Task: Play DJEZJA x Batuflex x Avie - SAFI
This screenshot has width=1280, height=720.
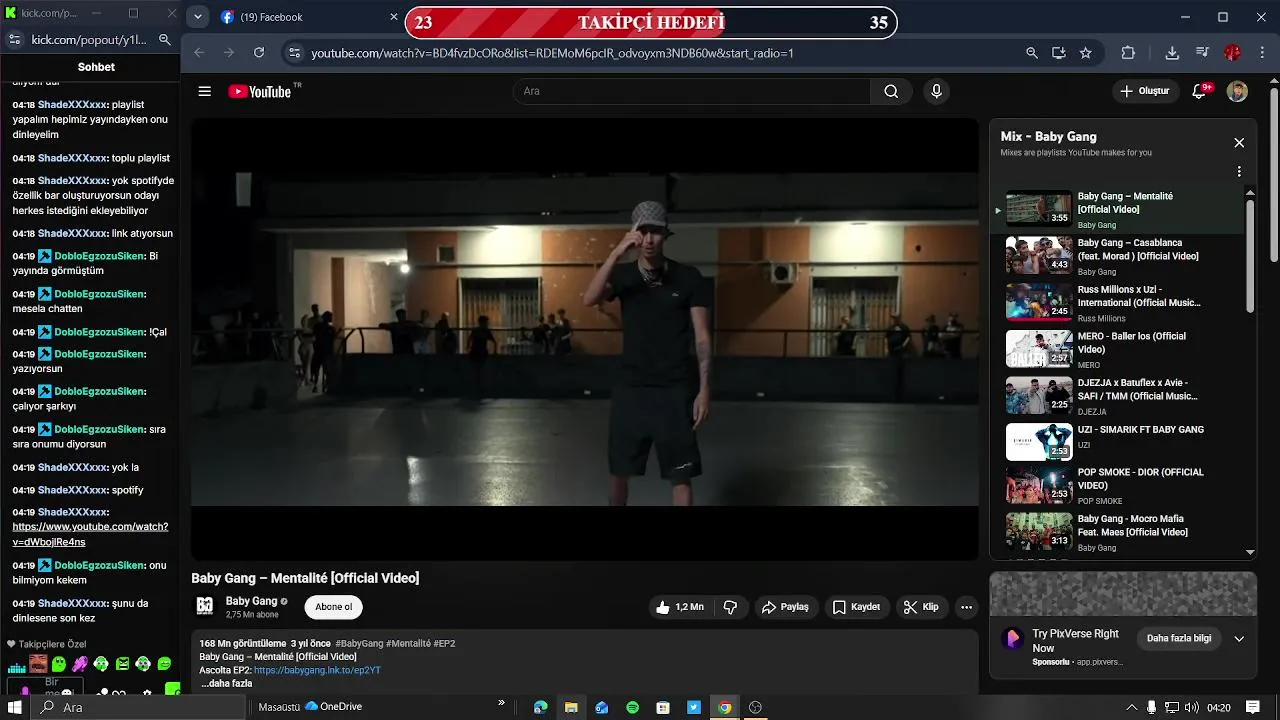Action: pos(1118,397)
